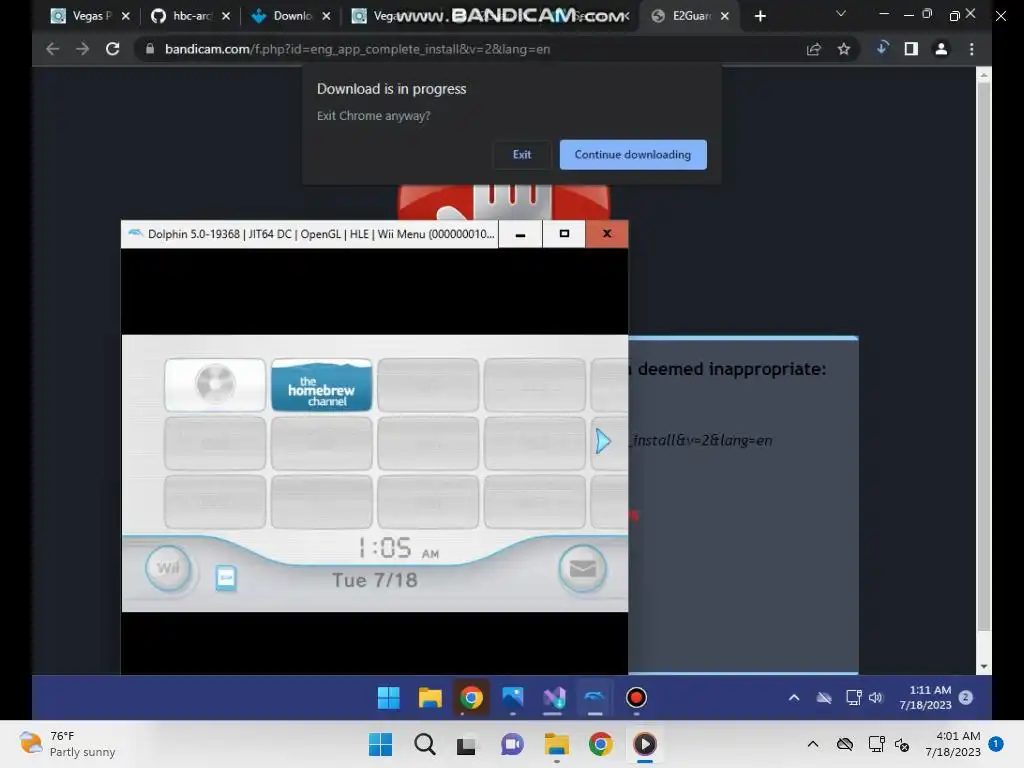The width and height of the screenshot is (1024, 768).
Task: Open Visual Studio in the inner taskbar
Action: point(554,697)
